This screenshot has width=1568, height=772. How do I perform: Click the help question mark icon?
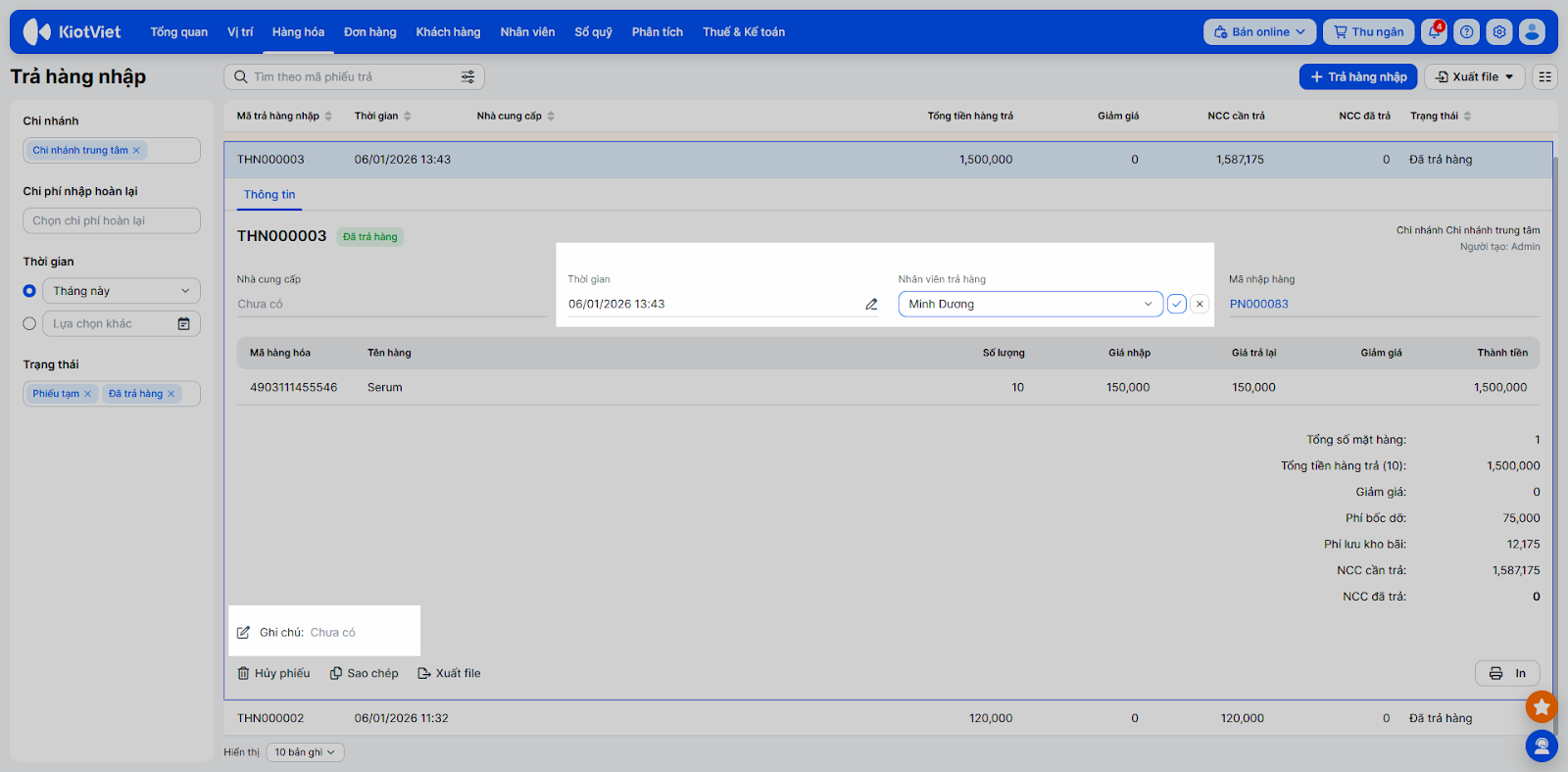(1466, 32)
